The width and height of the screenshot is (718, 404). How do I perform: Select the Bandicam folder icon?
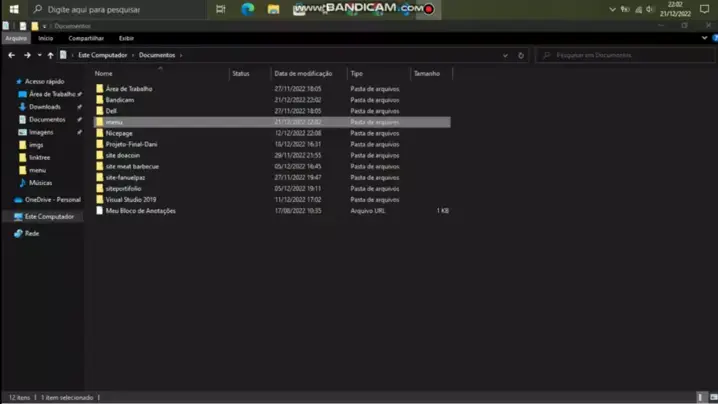click(100, 99)
